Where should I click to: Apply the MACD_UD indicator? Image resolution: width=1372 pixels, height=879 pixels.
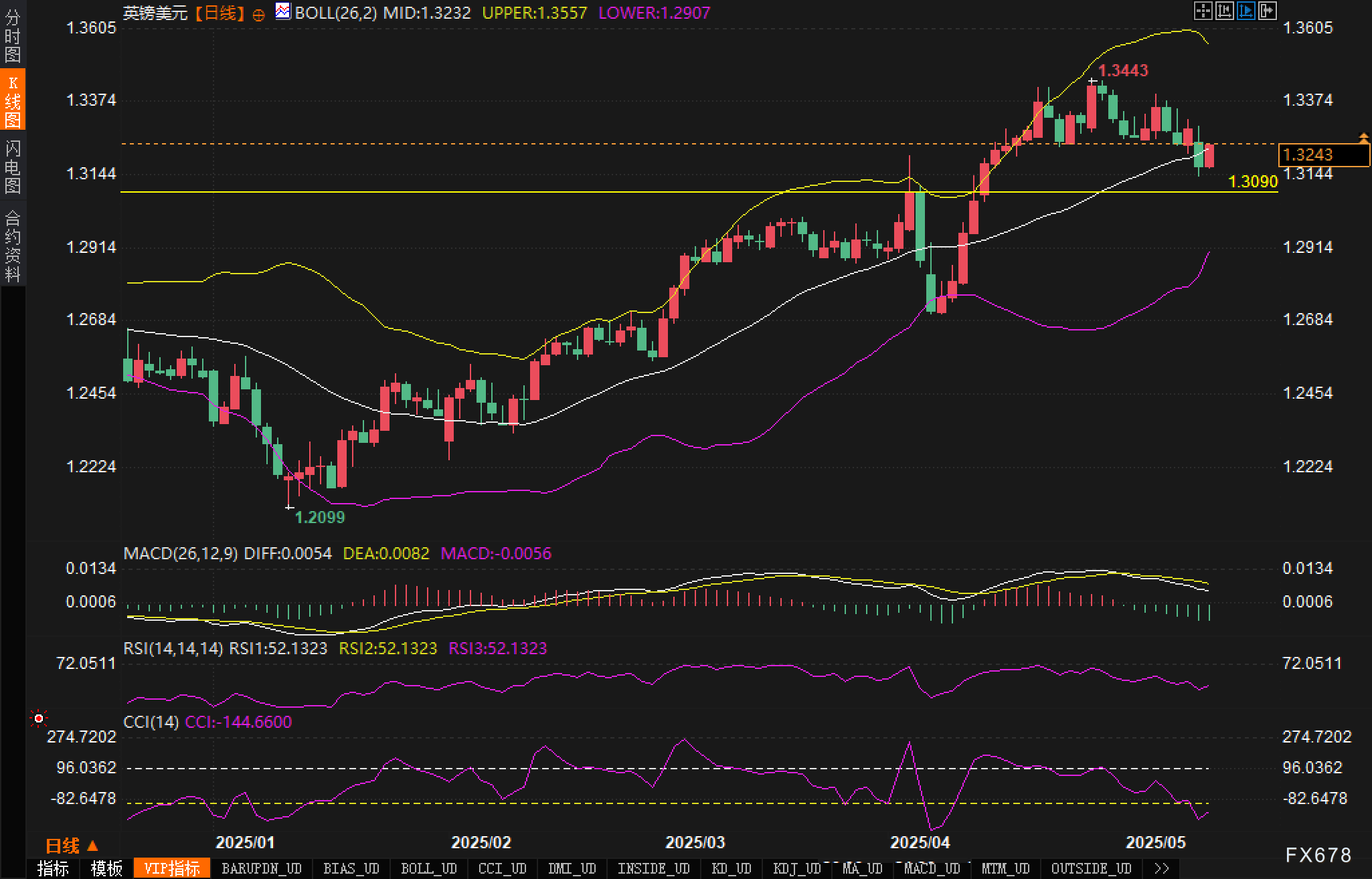[x=932, y=868]
